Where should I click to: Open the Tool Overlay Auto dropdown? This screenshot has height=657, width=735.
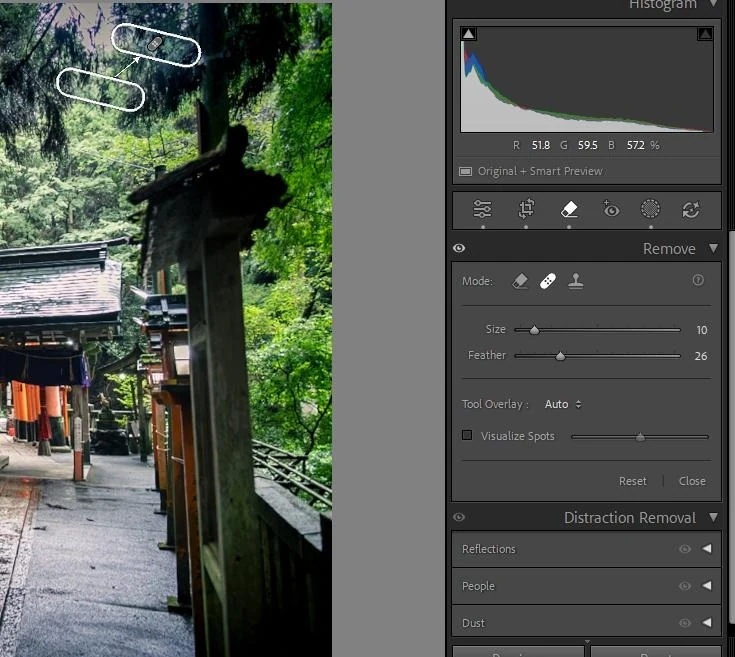tap(563, 404)
